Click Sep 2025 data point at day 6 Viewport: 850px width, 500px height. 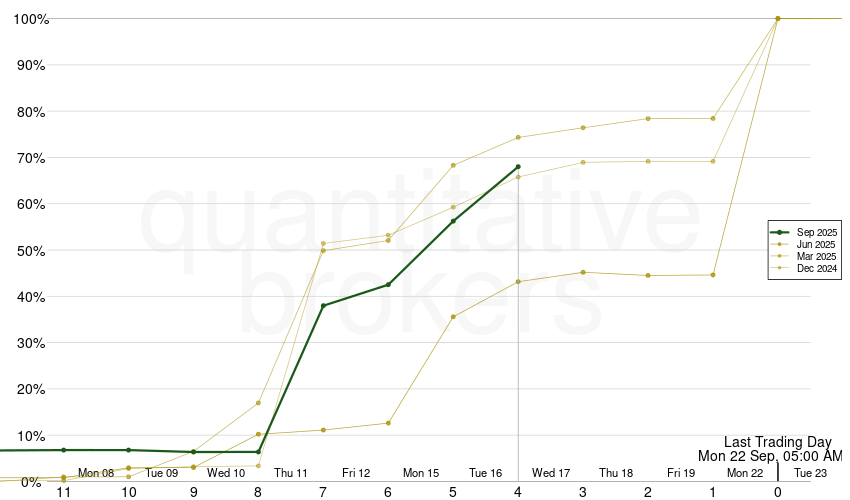pyautogui.click(x=388, y=285)
